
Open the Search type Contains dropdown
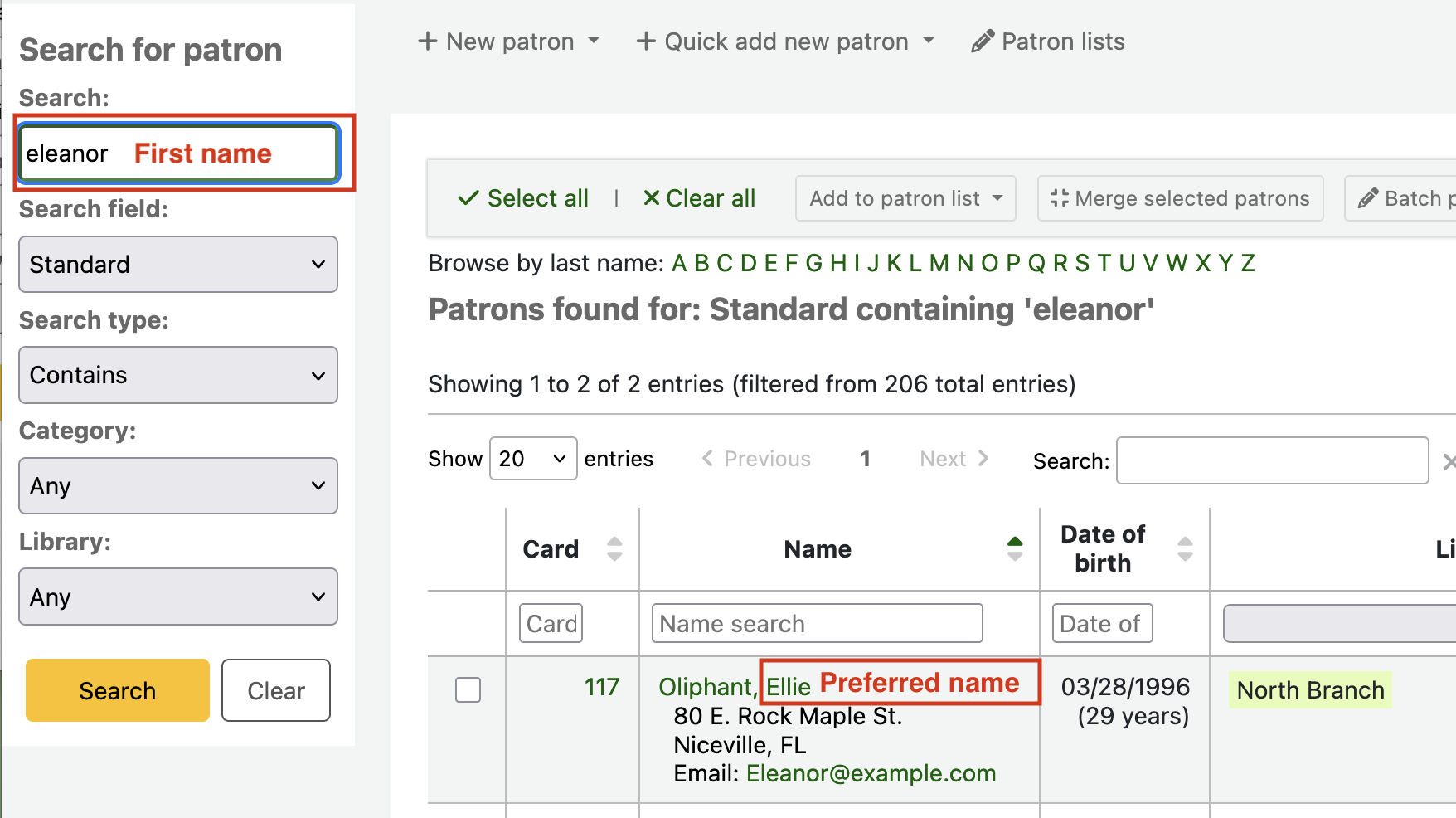tap(178, 375)
